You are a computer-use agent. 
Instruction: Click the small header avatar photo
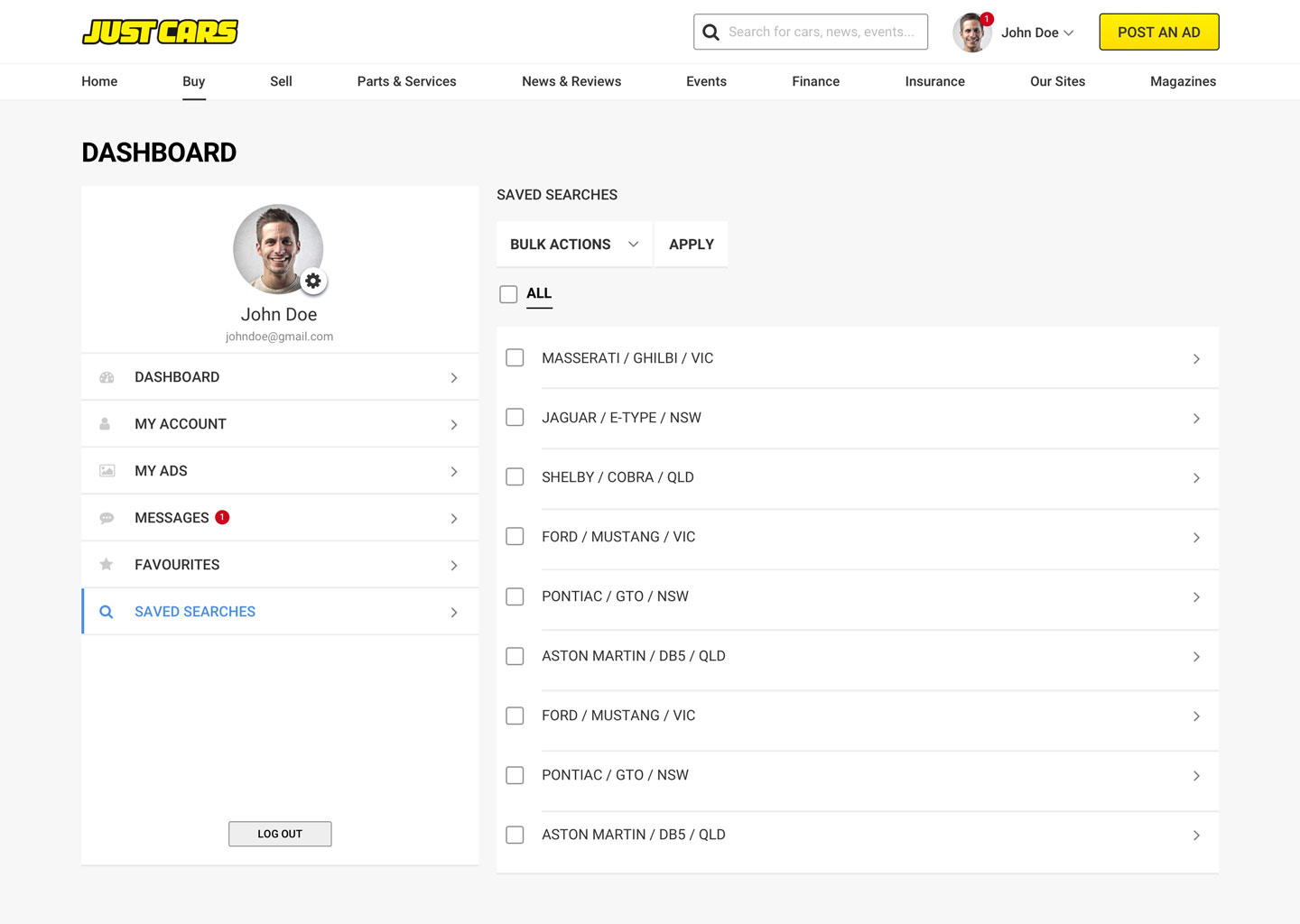971,32
